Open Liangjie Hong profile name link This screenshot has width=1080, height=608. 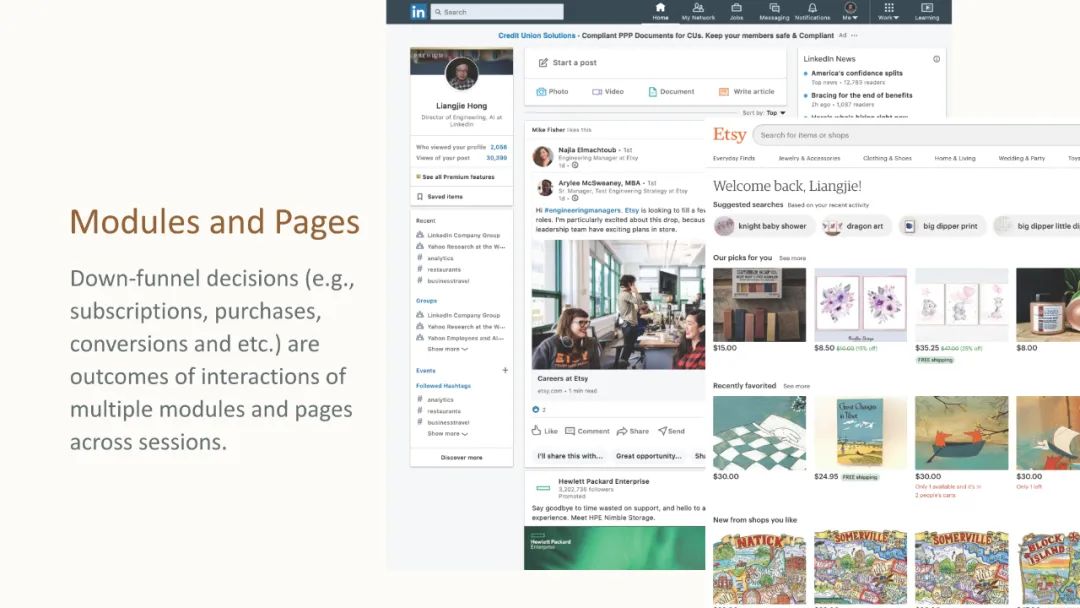[461, 106]
